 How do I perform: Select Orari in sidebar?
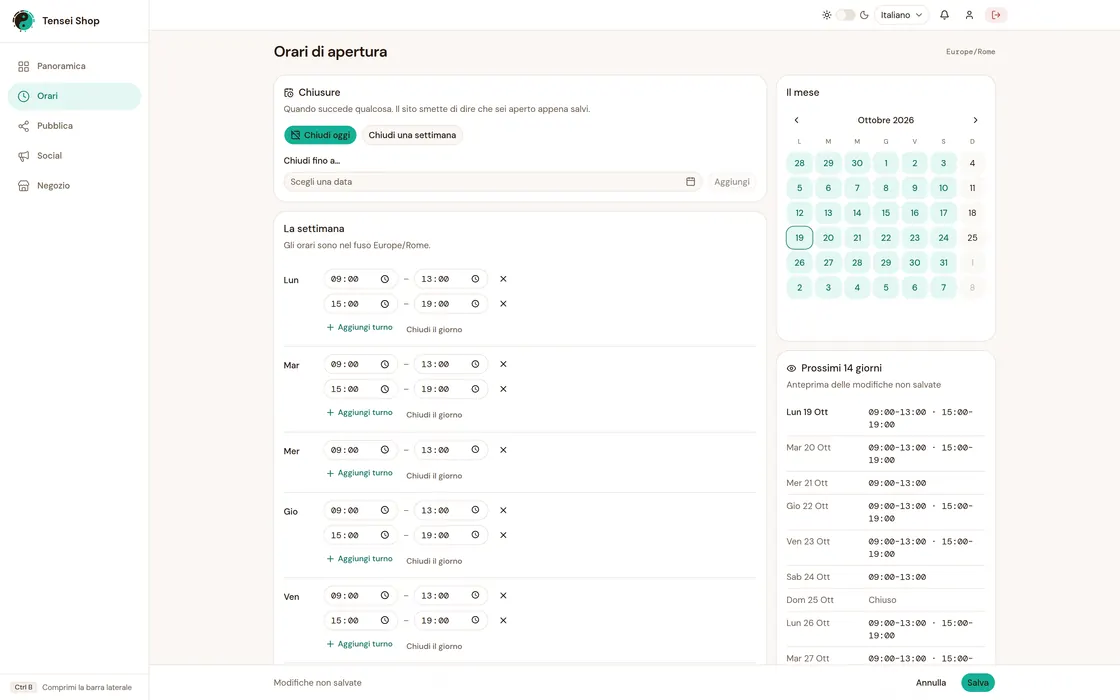tap(74, 96)
